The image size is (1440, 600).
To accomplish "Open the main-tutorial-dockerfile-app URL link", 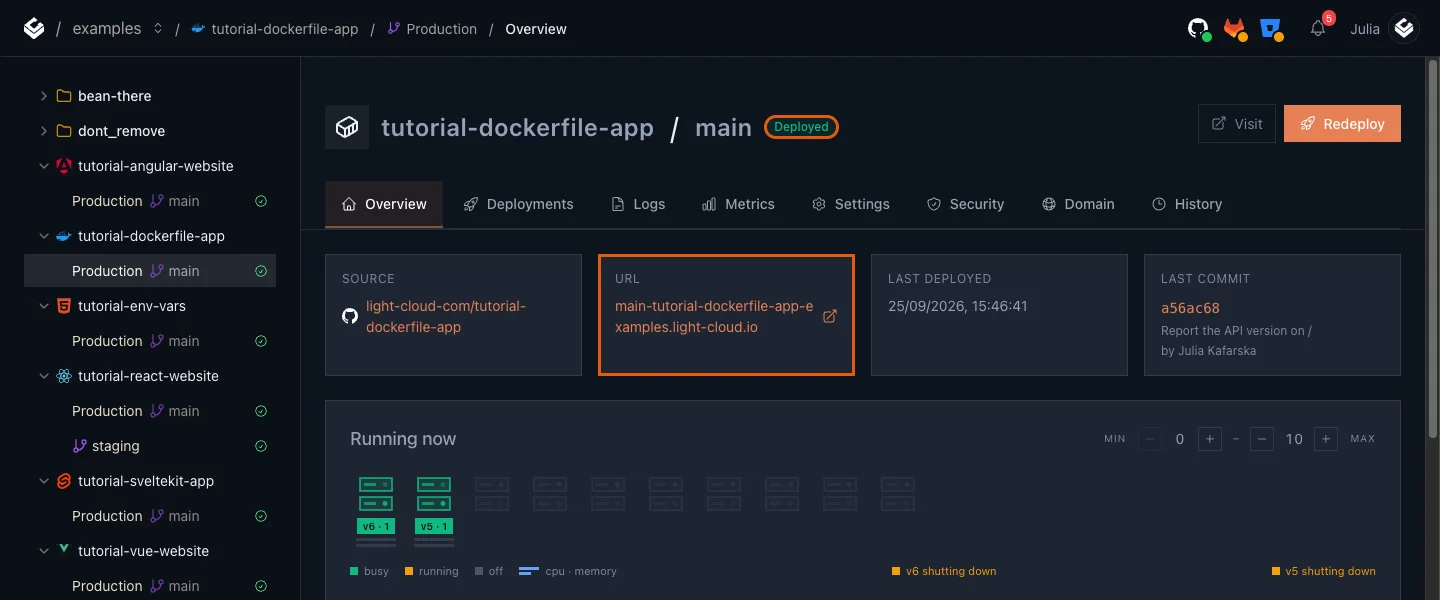I will tap(714, 316).
